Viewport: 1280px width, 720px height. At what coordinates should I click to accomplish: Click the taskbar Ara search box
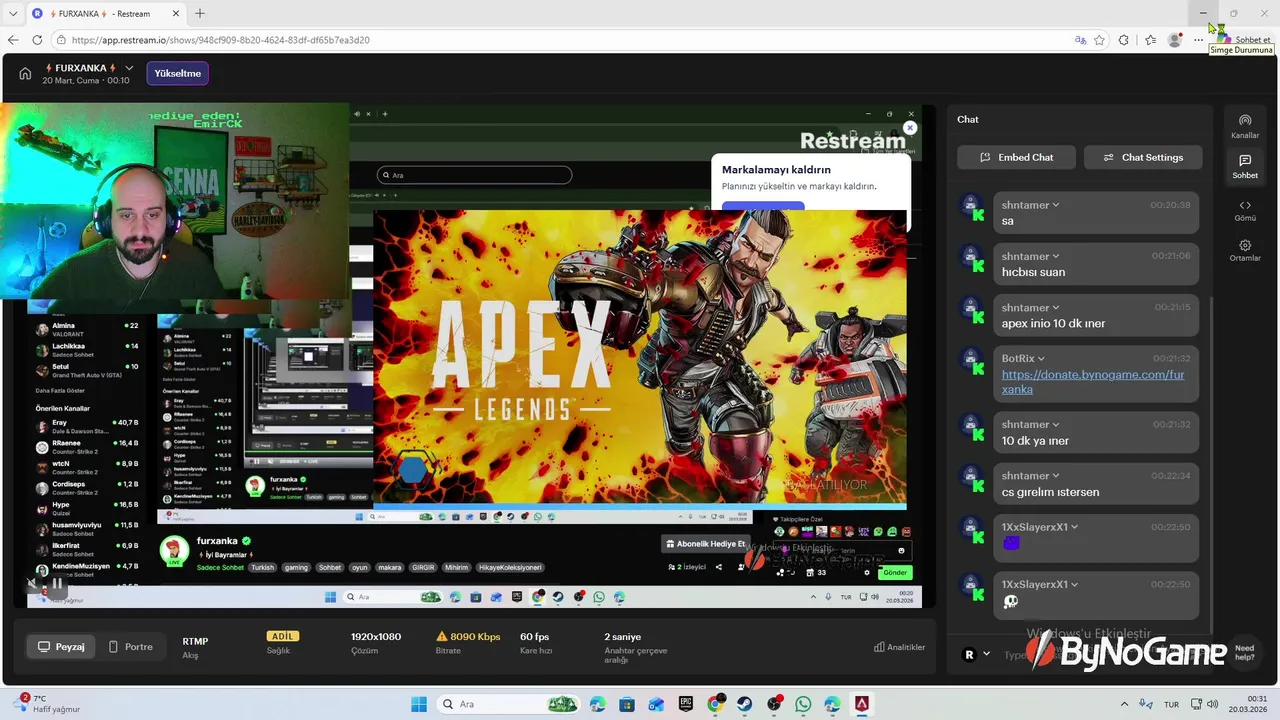508,704
